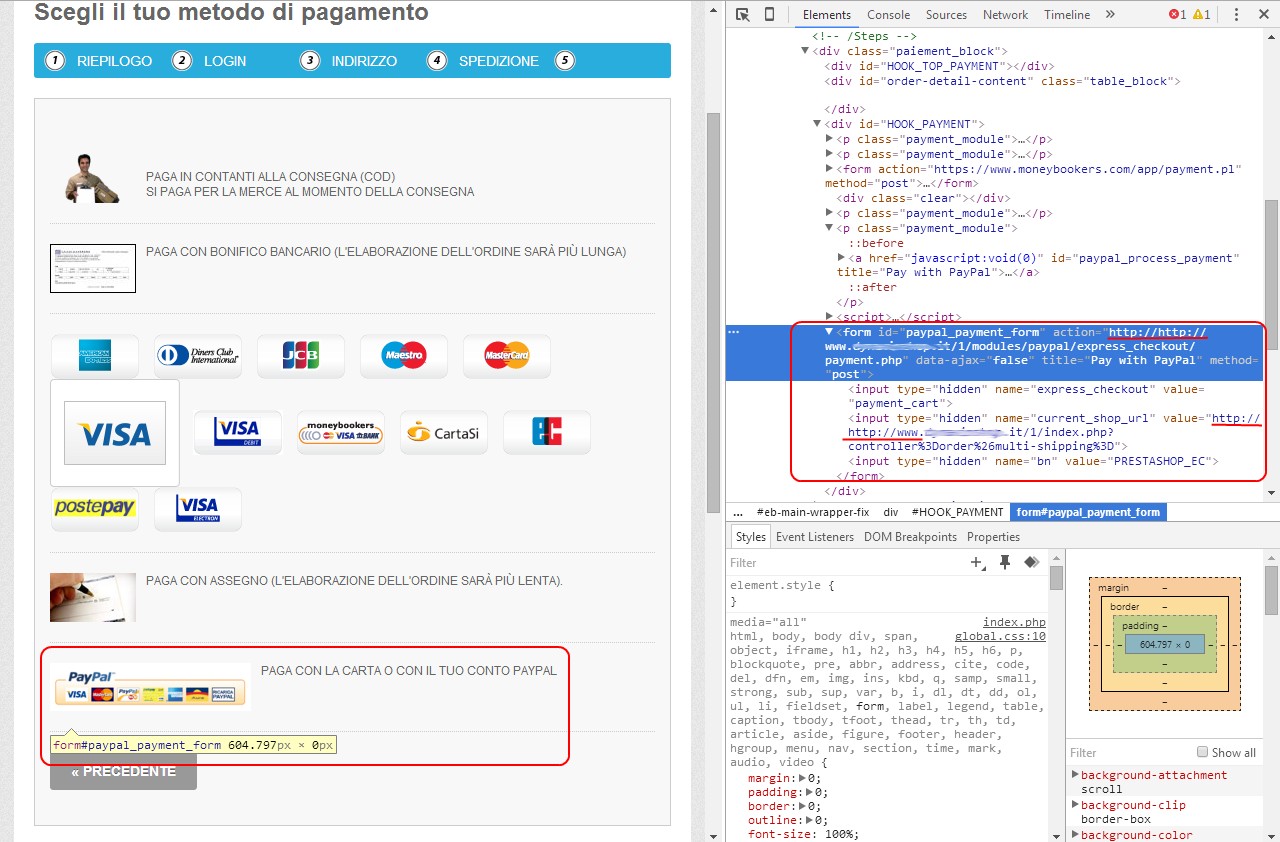Click Paga con bonifico bancario option
This screenshot has height=842, width=1280.
pyautogui.click(x=386, y=252)
